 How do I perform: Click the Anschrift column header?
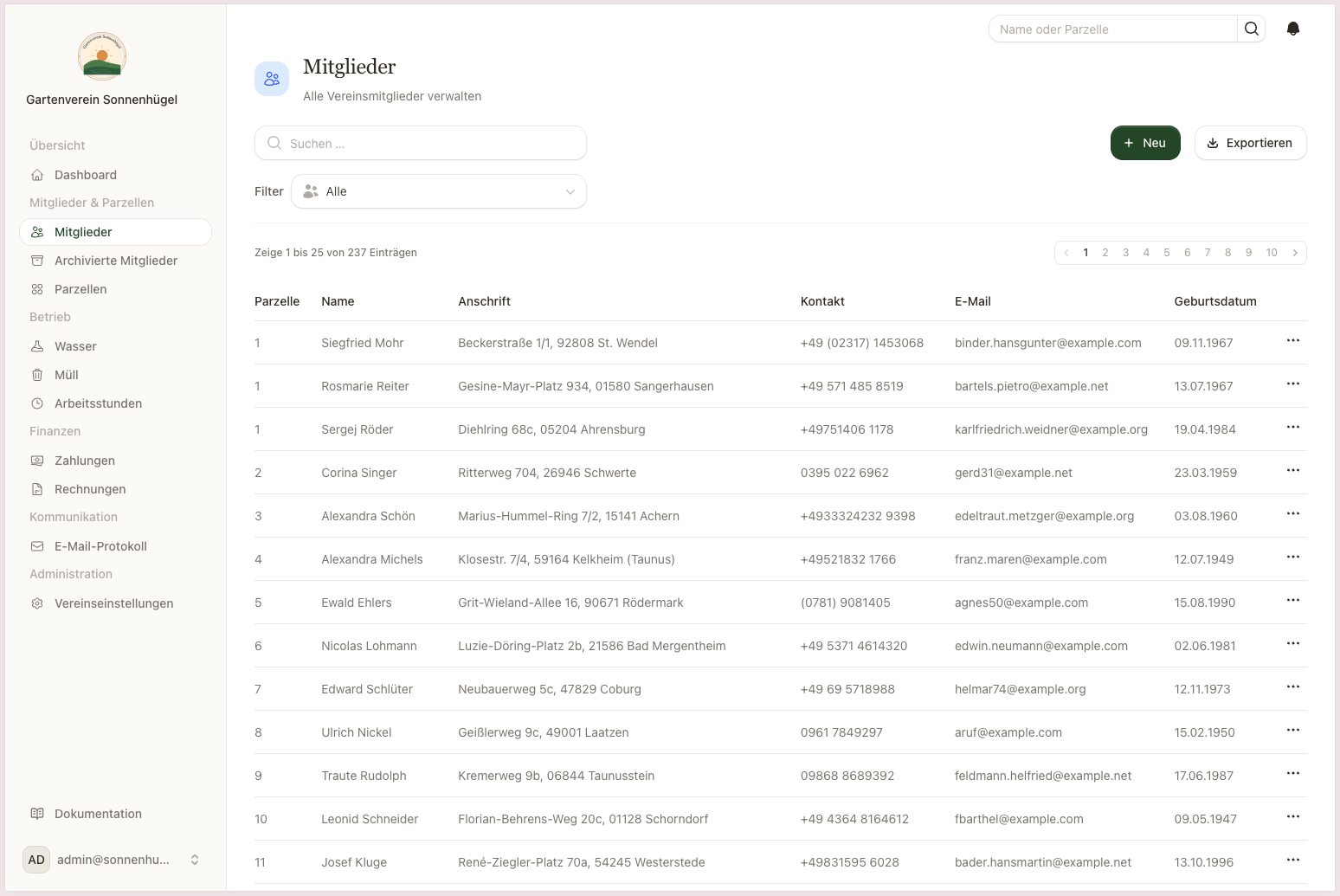485,301
